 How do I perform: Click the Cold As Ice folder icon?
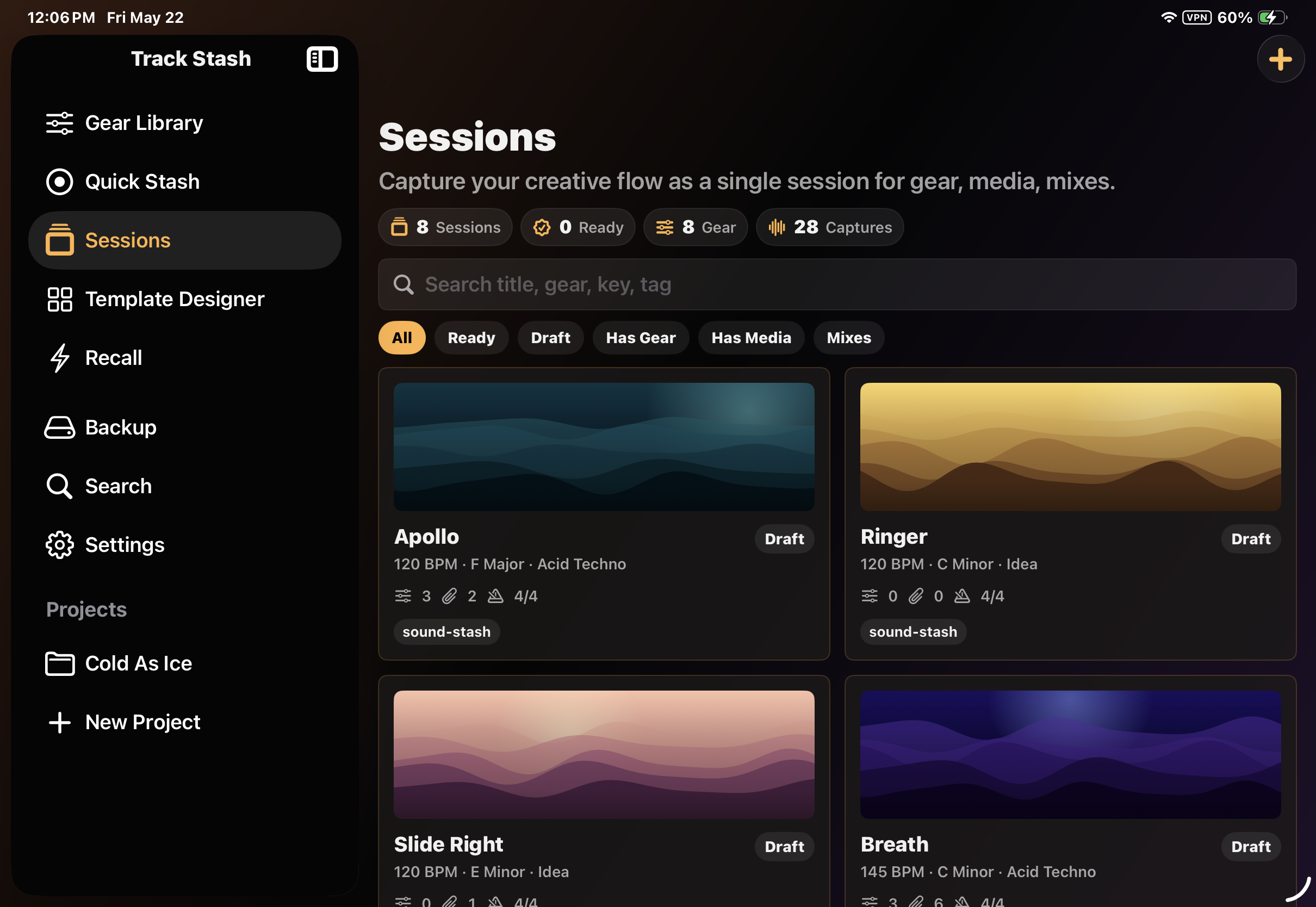[x=60, y=664]
